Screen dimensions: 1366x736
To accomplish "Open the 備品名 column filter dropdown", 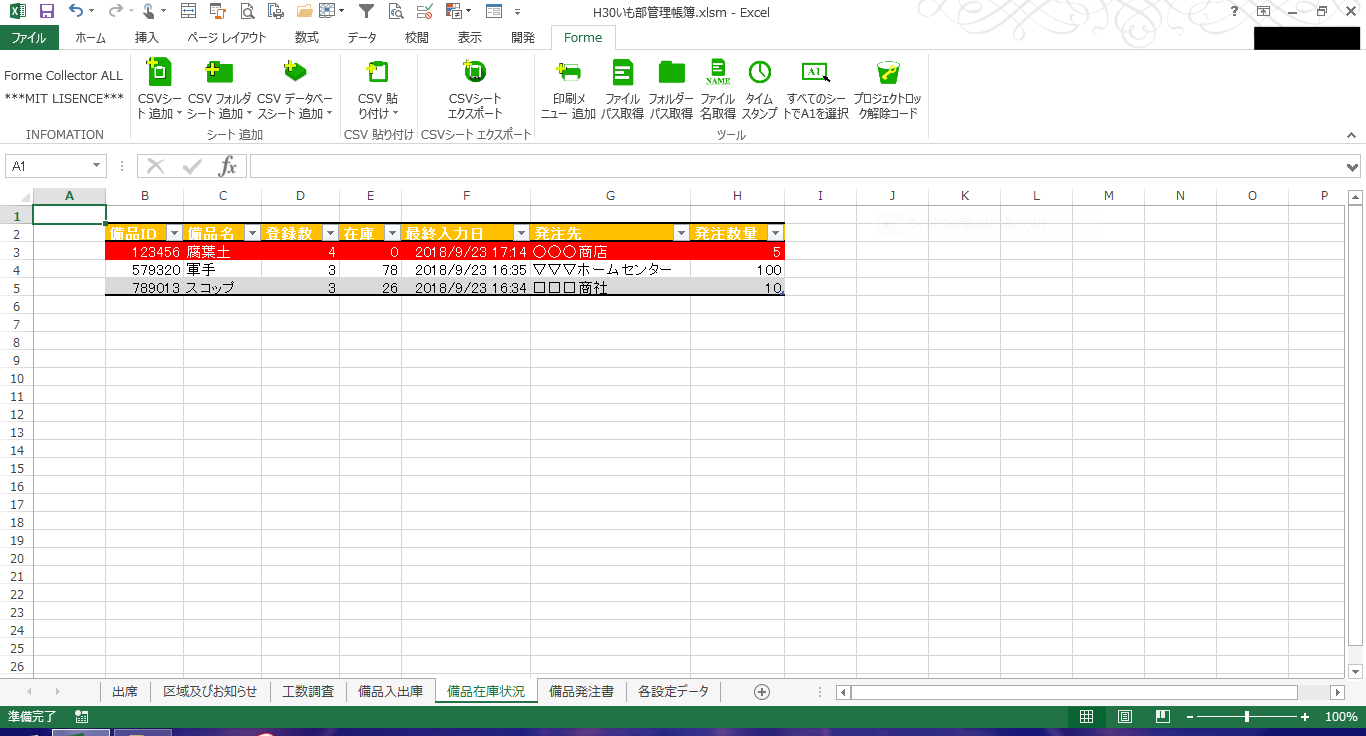I will pos(250,233).
